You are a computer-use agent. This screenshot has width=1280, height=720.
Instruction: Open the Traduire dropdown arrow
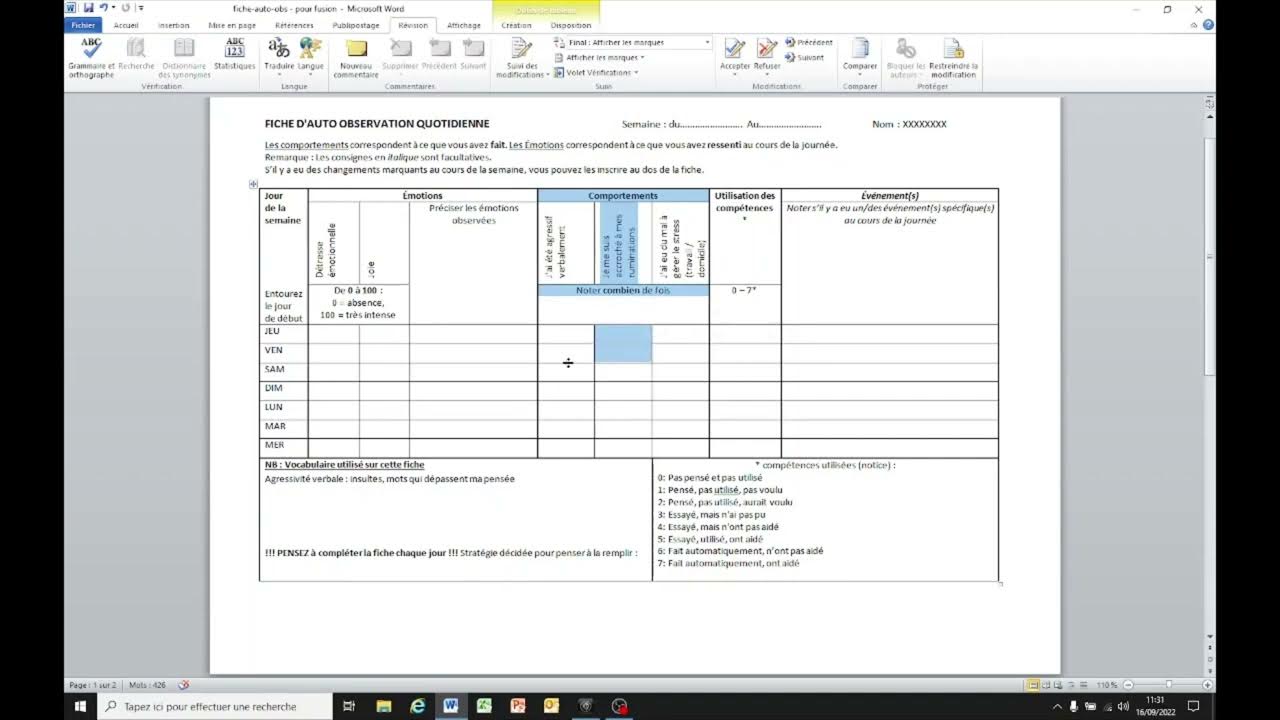[279, 74]
